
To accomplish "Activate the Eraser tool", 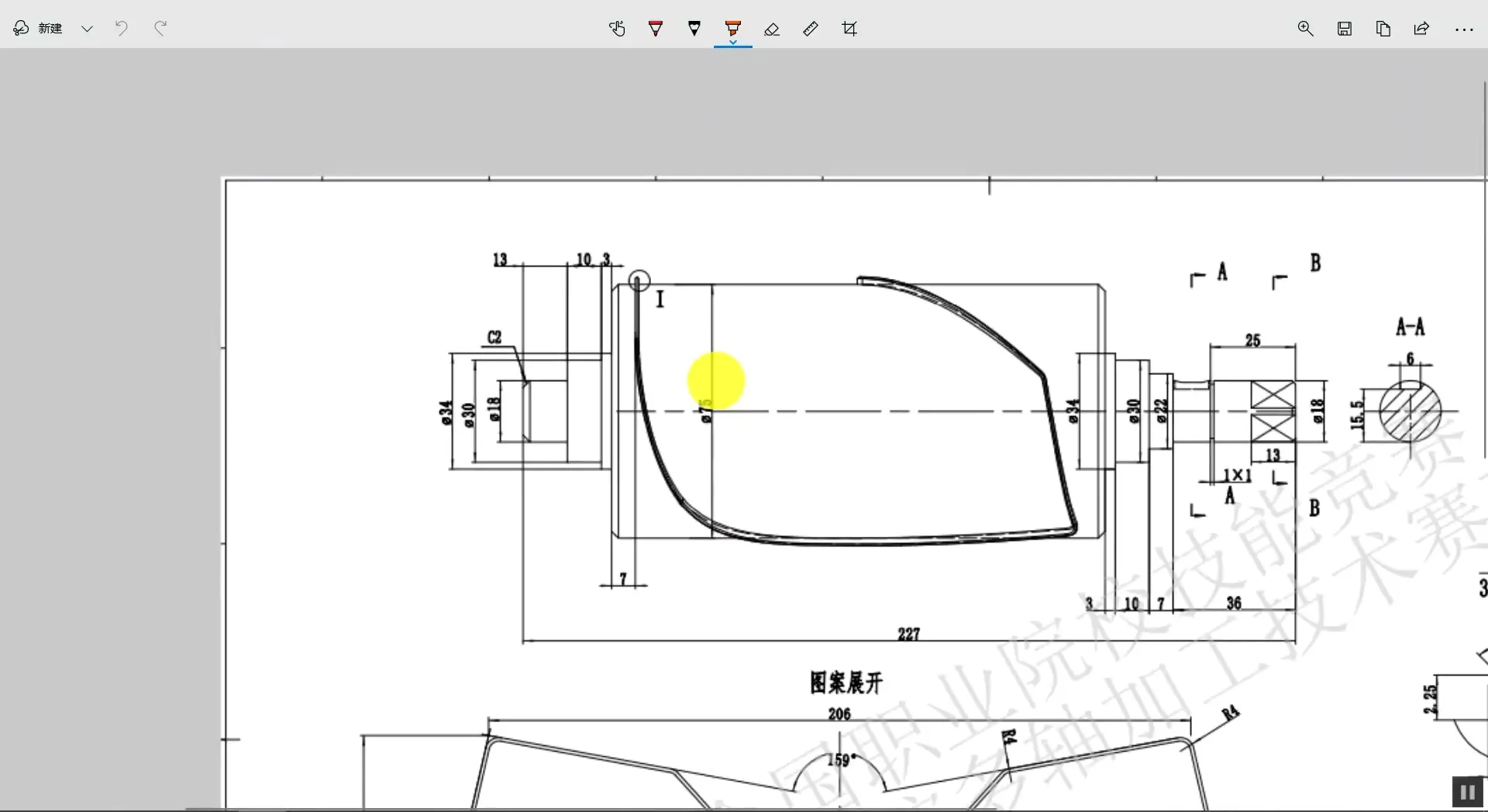I will (x=771, y=29).
